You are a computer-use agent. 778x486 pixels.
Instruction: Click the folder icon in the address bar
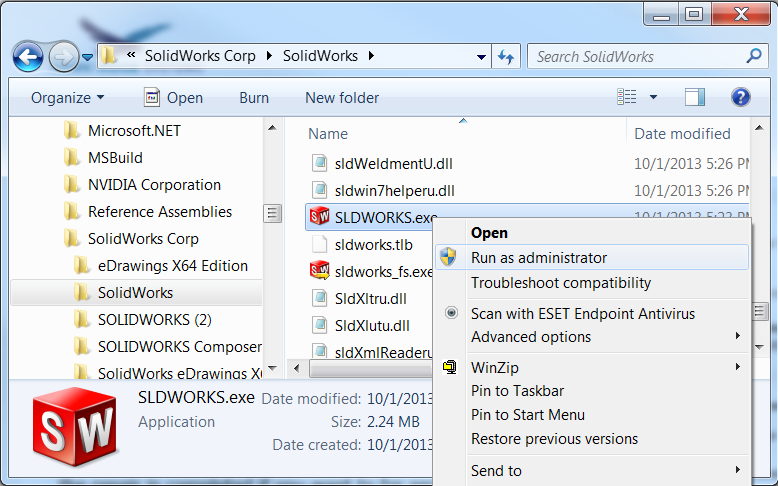109,56
